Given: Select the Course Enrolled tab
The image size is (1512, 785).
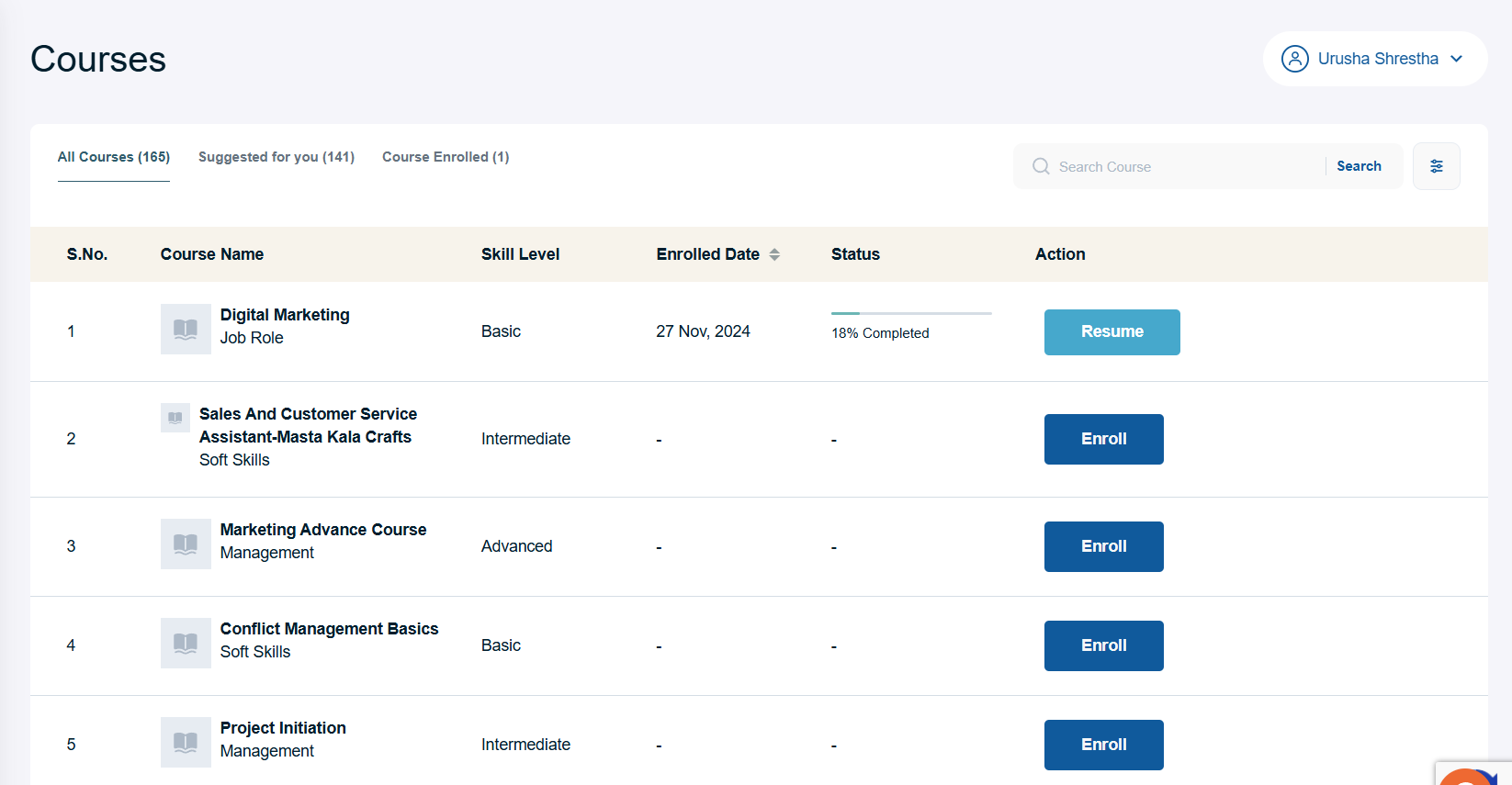Looking at the screenshot, I should [x=446, y=157].
